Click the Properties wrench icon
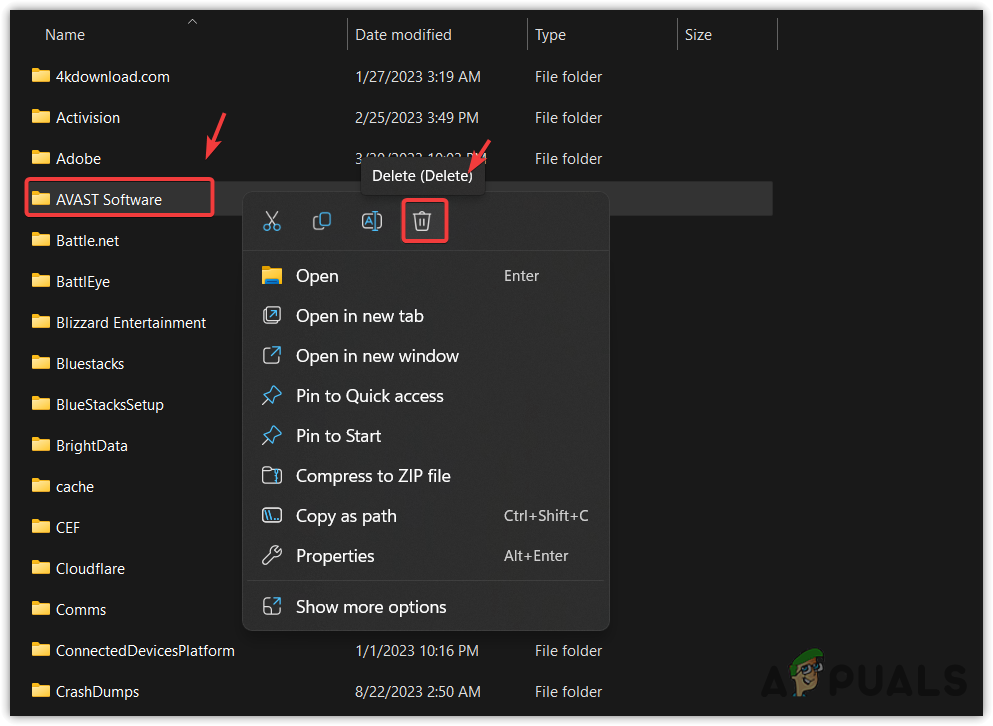993x726 pixels. tap(272, 556)
